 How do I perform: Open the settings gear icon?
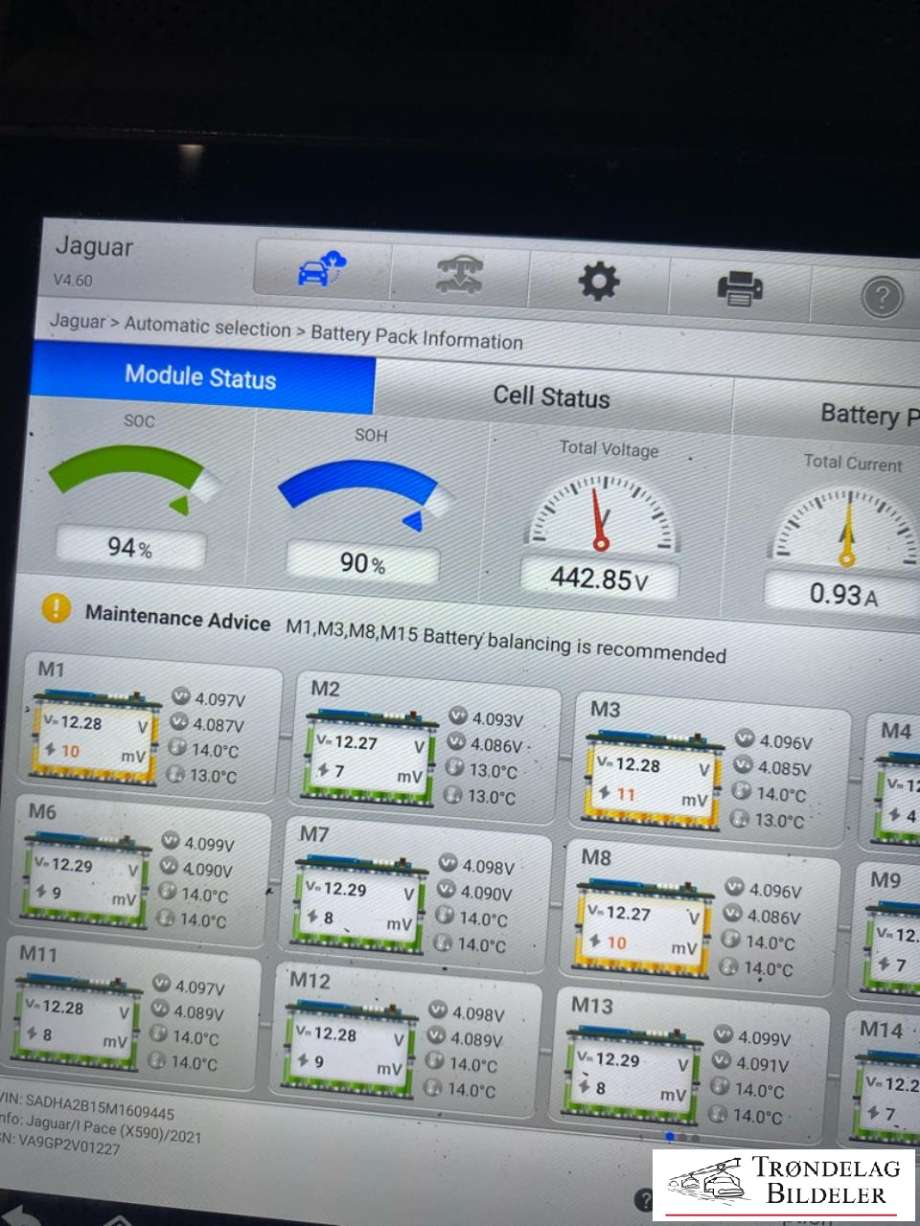(x=598, y=283)
